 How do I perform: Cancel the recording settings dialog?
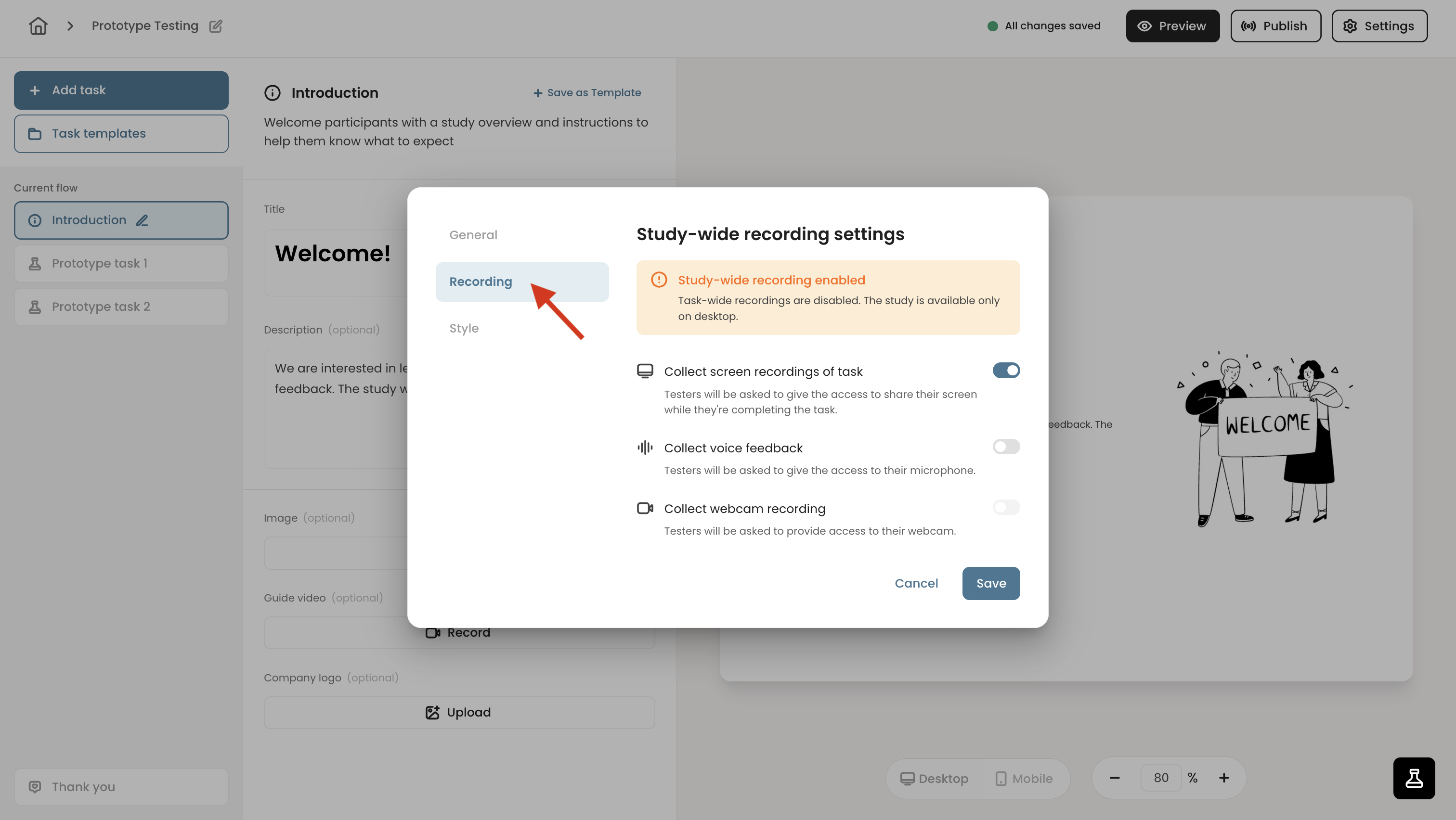[x=916, y=583]
